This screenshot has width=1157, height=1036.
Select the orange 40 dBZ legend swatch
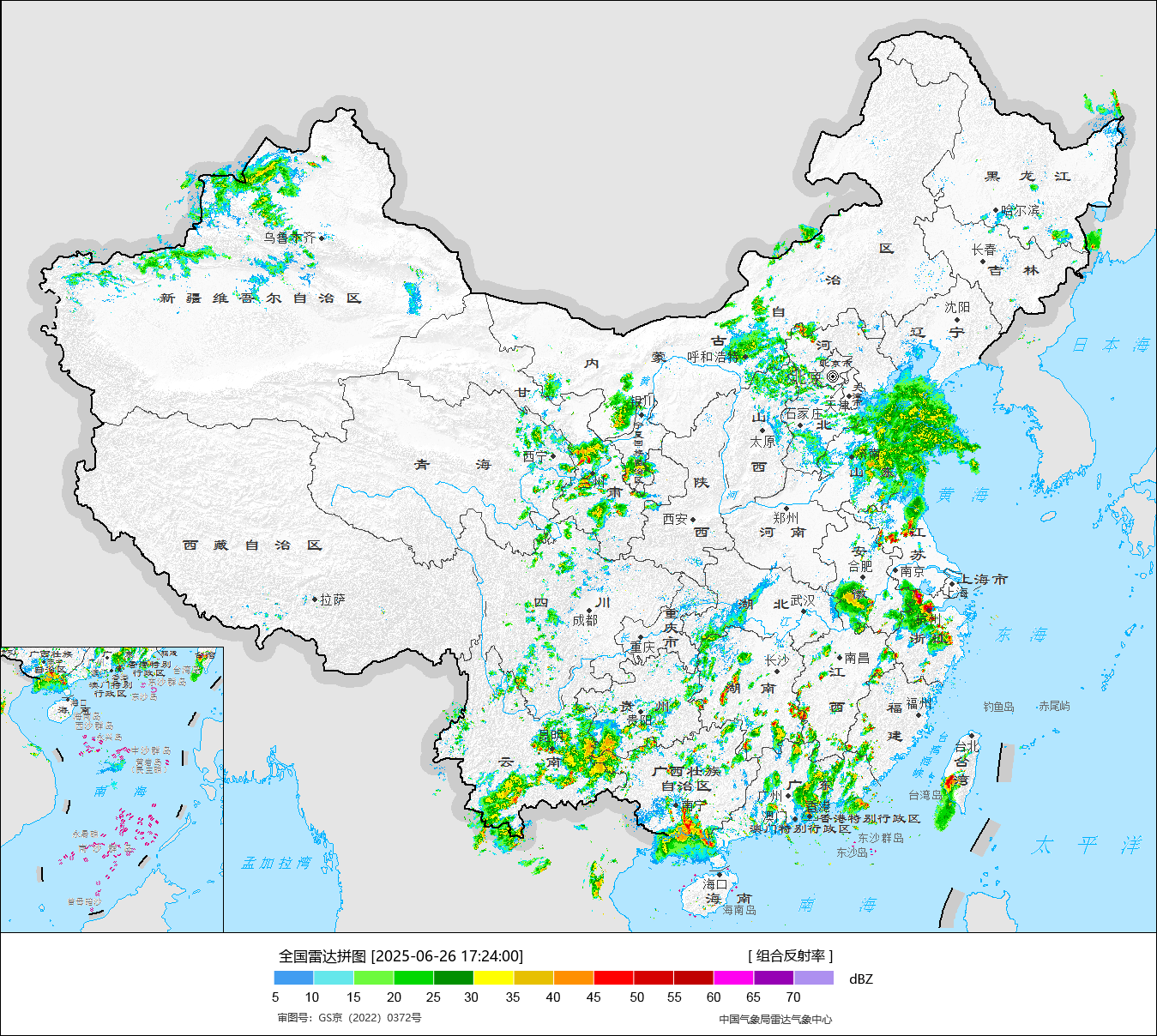coord(574,978)
